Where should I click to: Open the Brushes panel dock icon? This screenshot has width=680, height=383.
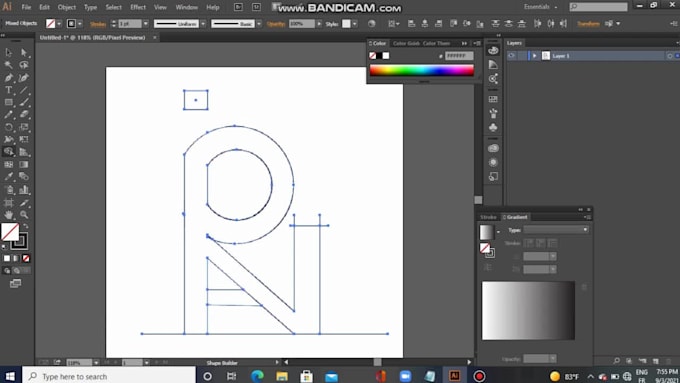[x=493, y=114]
